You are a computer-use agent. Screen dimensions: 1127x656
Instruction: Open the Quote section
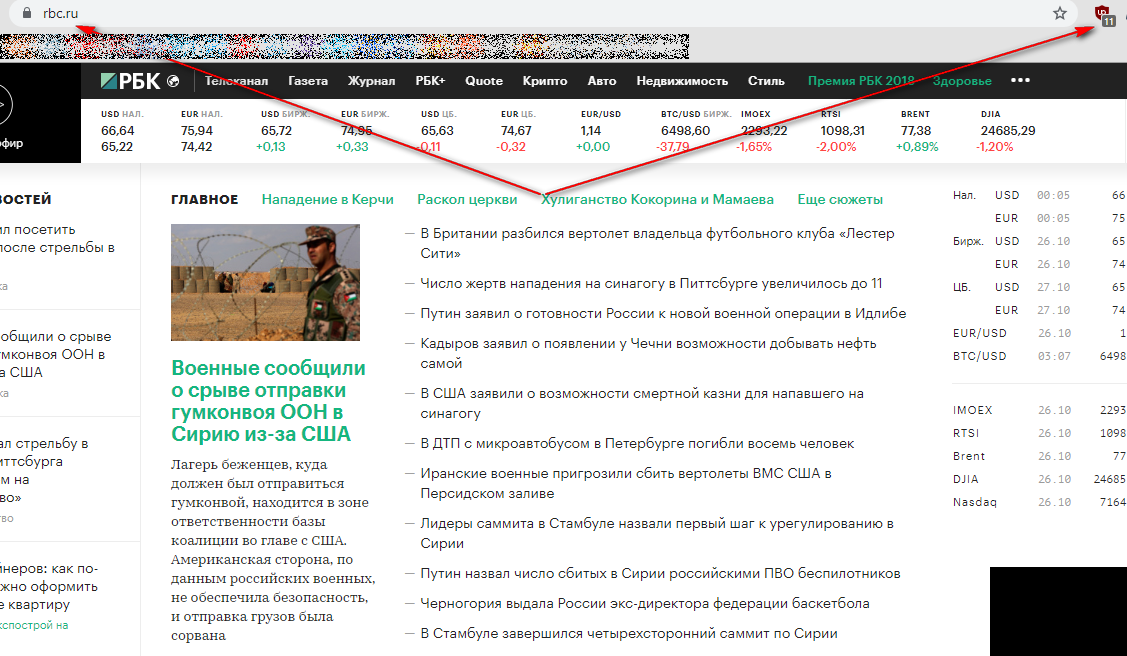point(484,81)
